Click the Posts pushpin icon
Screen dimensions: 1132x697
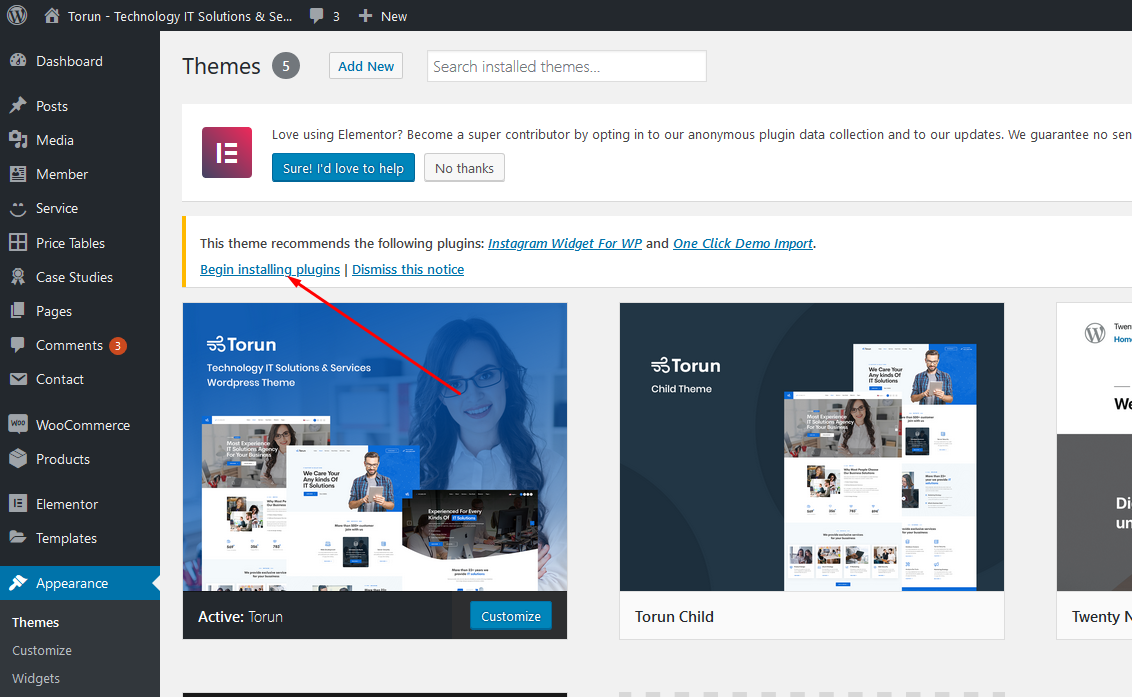[x=18, y=105]
